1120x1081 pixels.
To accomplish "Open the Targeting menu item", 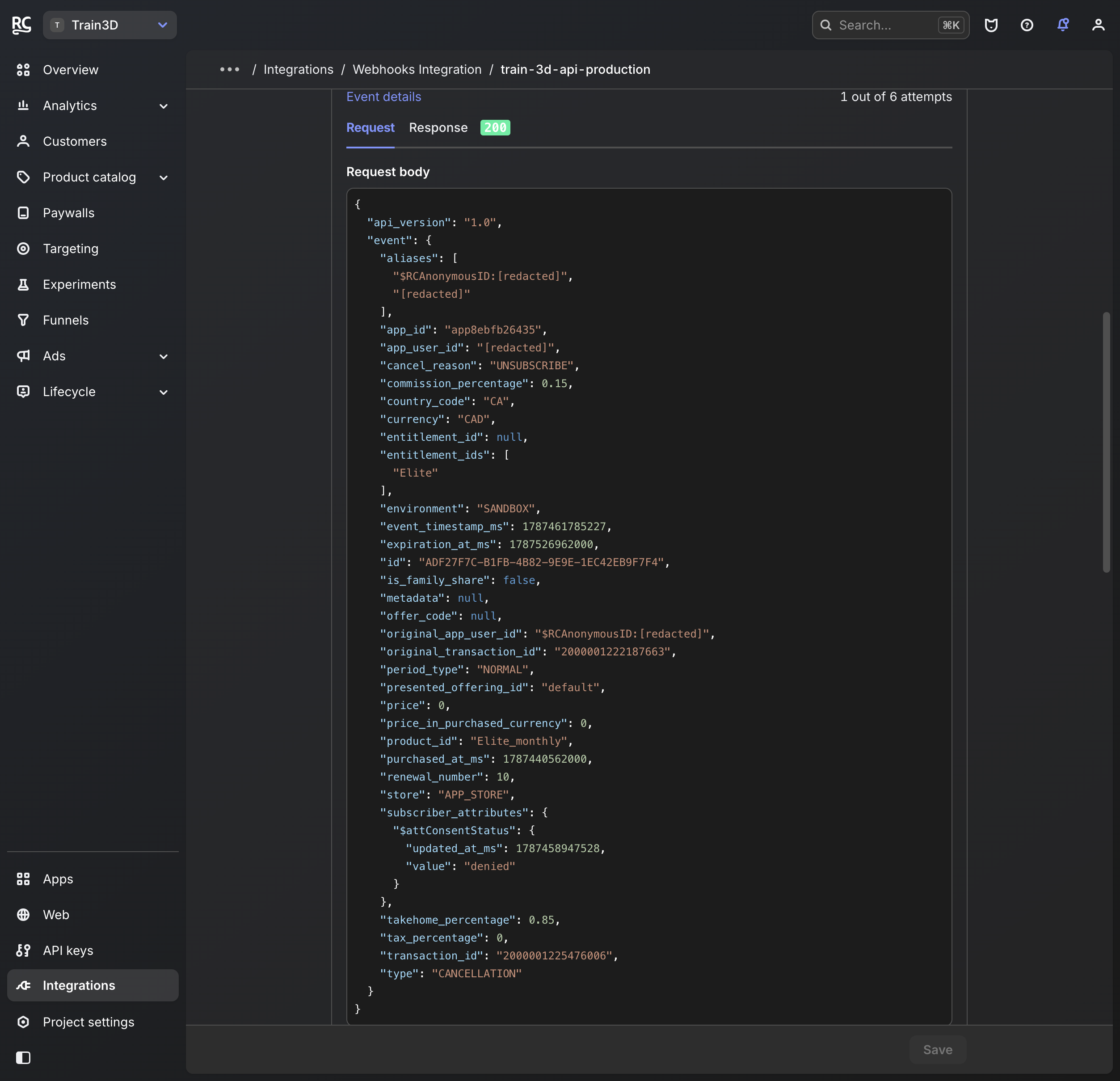I will click(93, 248).
